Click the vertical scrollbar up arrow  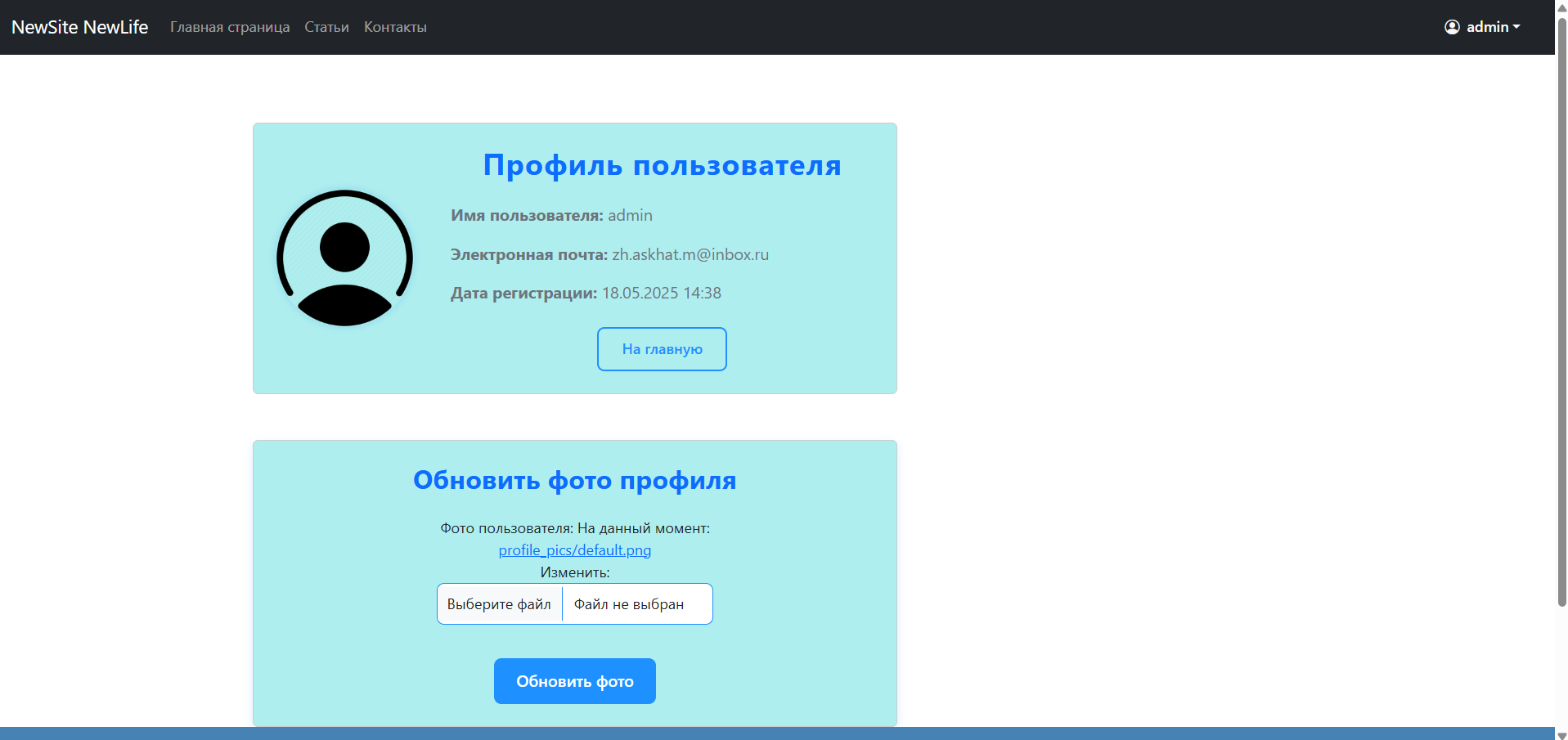[x=1561, y=7]
